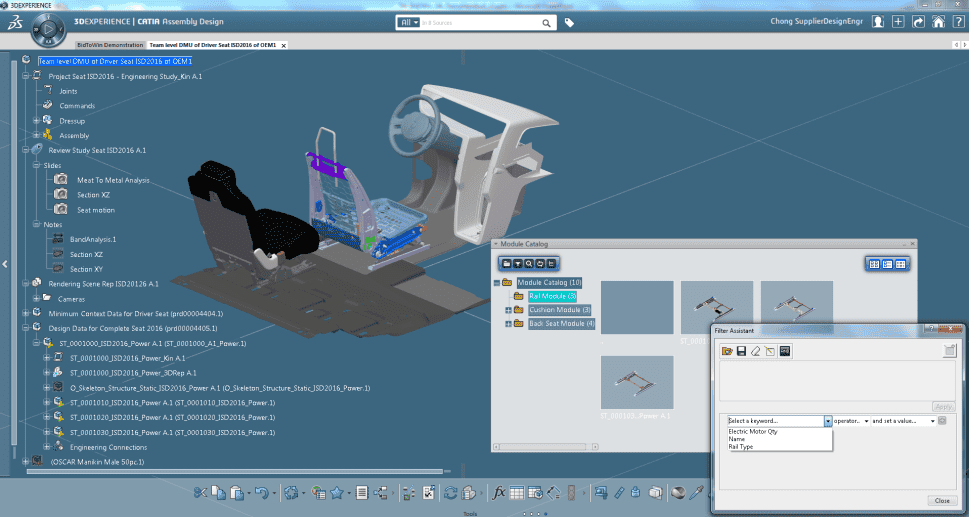Select the eyedropper tool

point(696,492)
